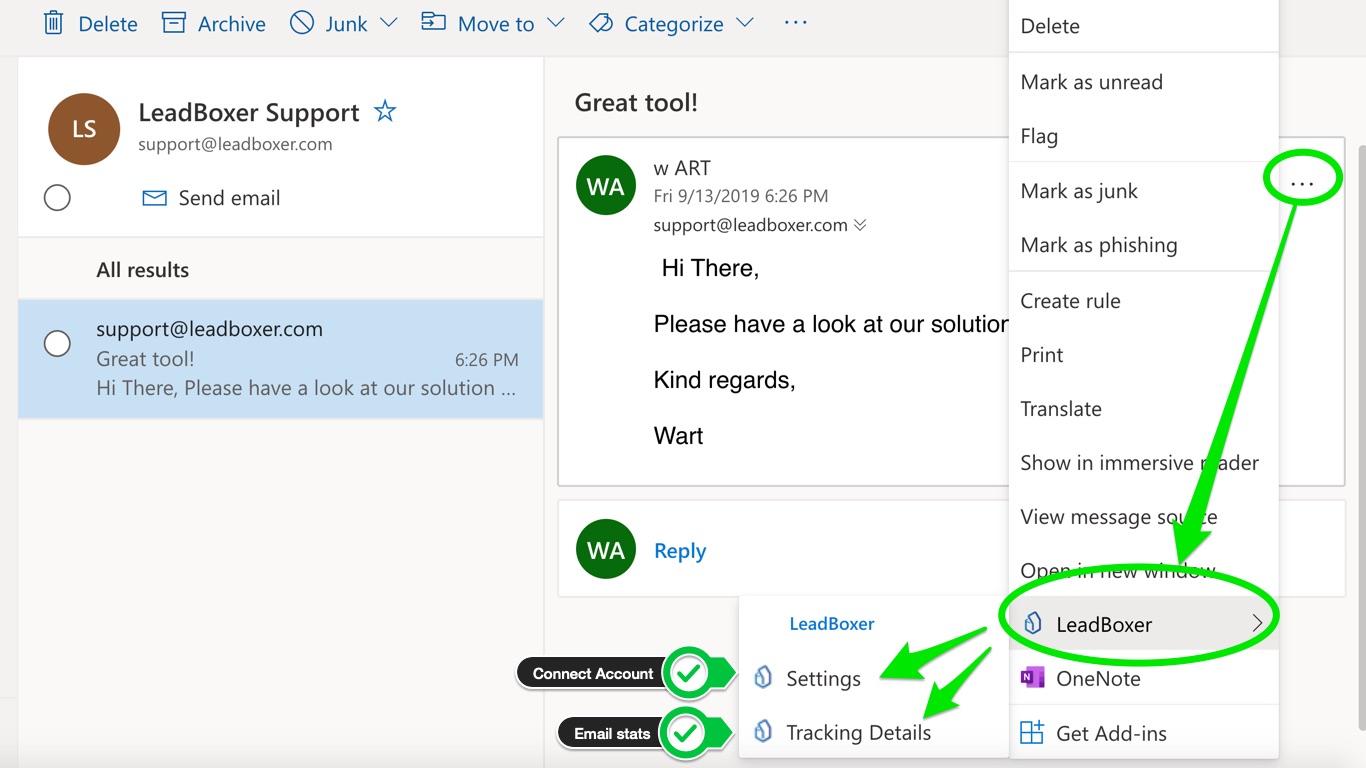Click the Delete trash icon in toolbar
Screen dimensions: 1366x768
[x=54, y=23]
